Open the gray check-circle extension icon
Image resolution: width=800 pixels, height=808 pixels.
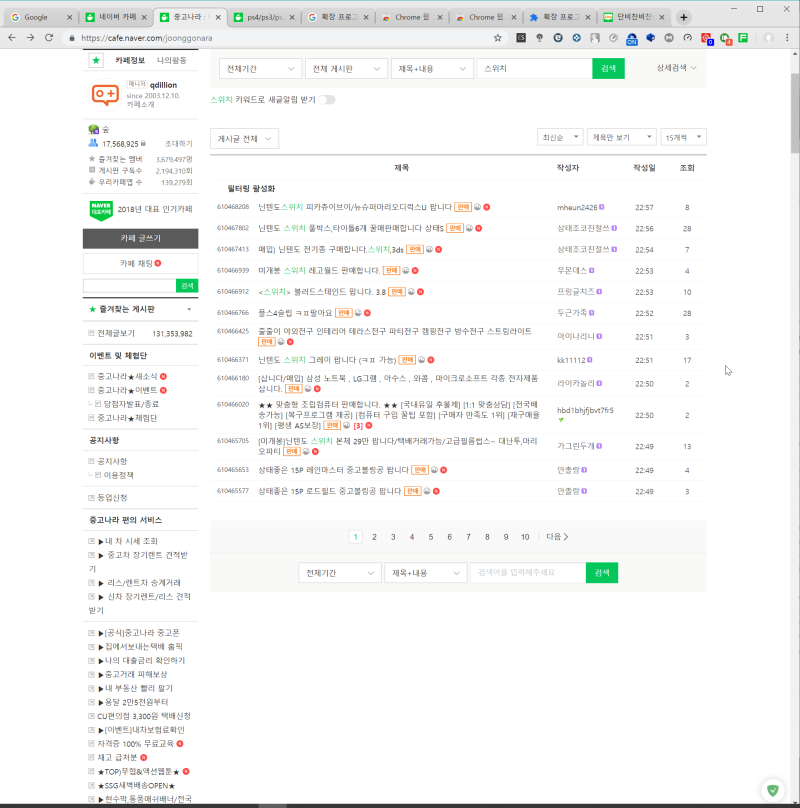[613, 38]
